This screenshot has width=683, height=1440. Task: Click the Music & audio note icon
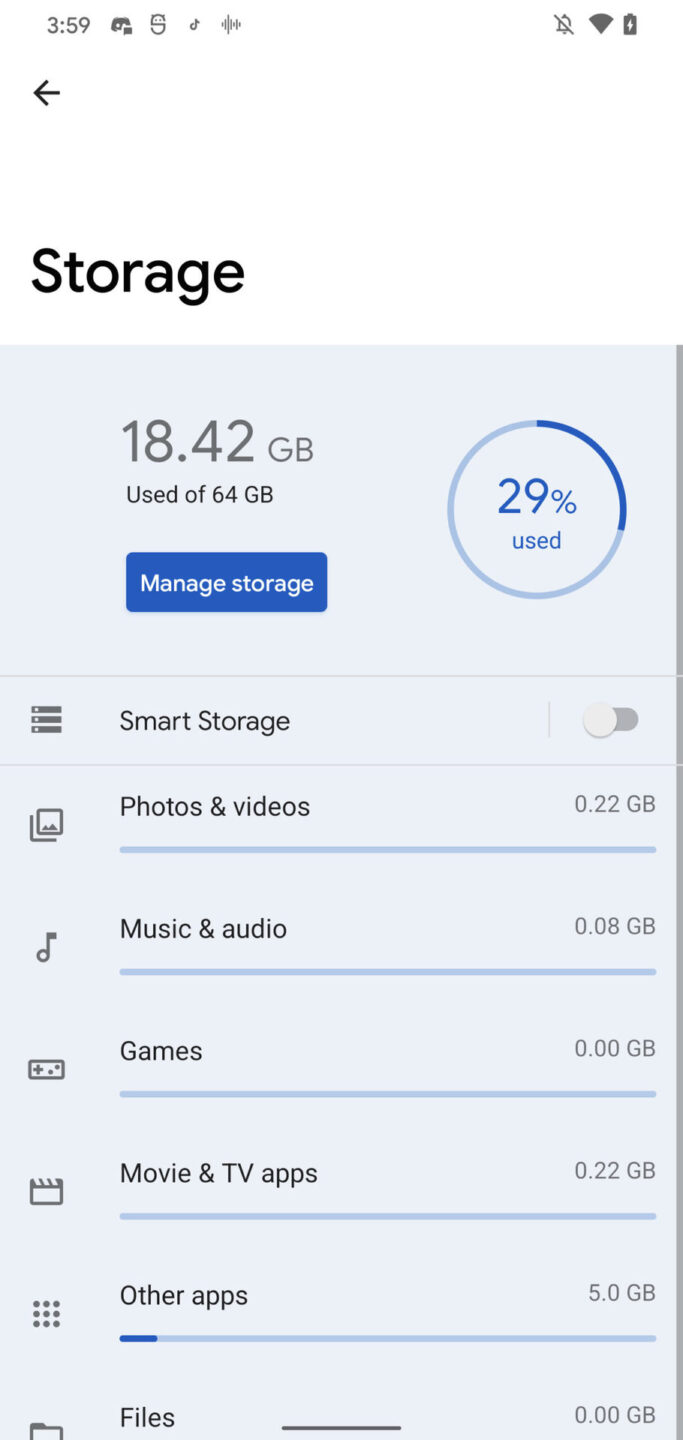coord(46,947)
